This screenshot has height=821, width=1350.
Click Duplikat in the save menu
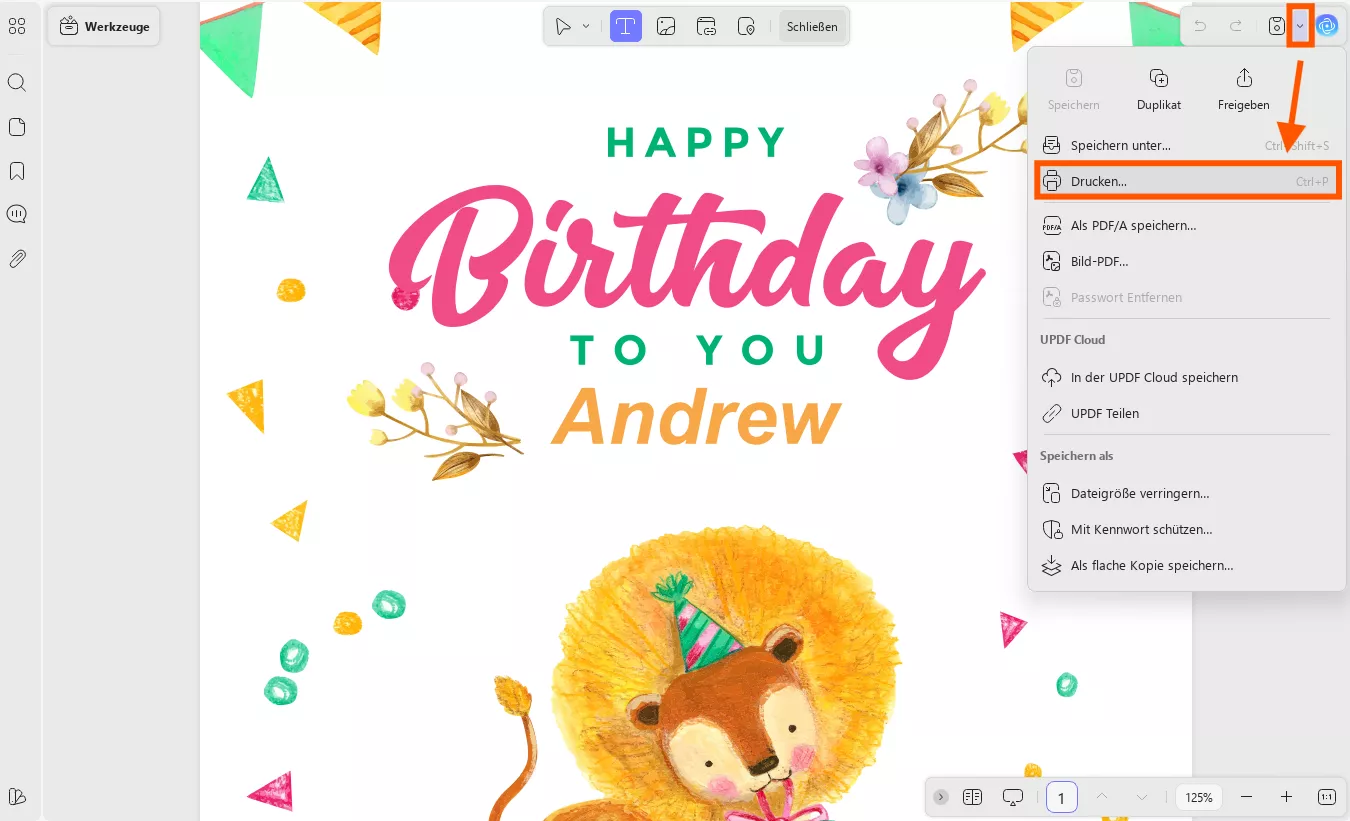[x=1159, y=89]
